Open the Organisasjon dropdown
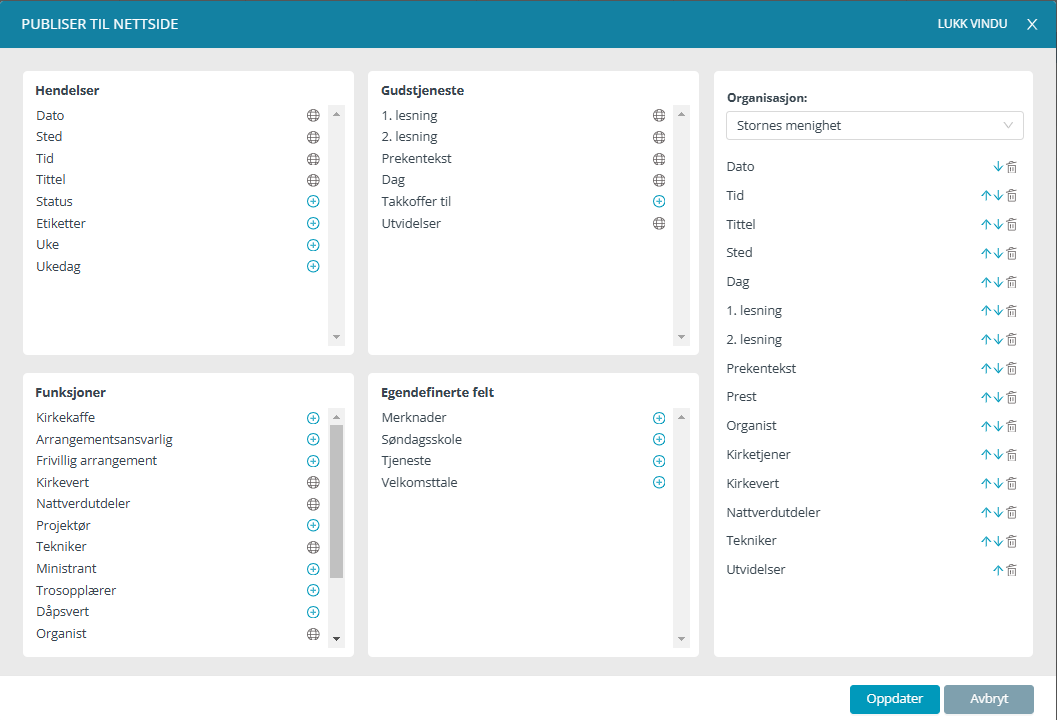This screenshot has height=720, width=1057. pos(874,126)
